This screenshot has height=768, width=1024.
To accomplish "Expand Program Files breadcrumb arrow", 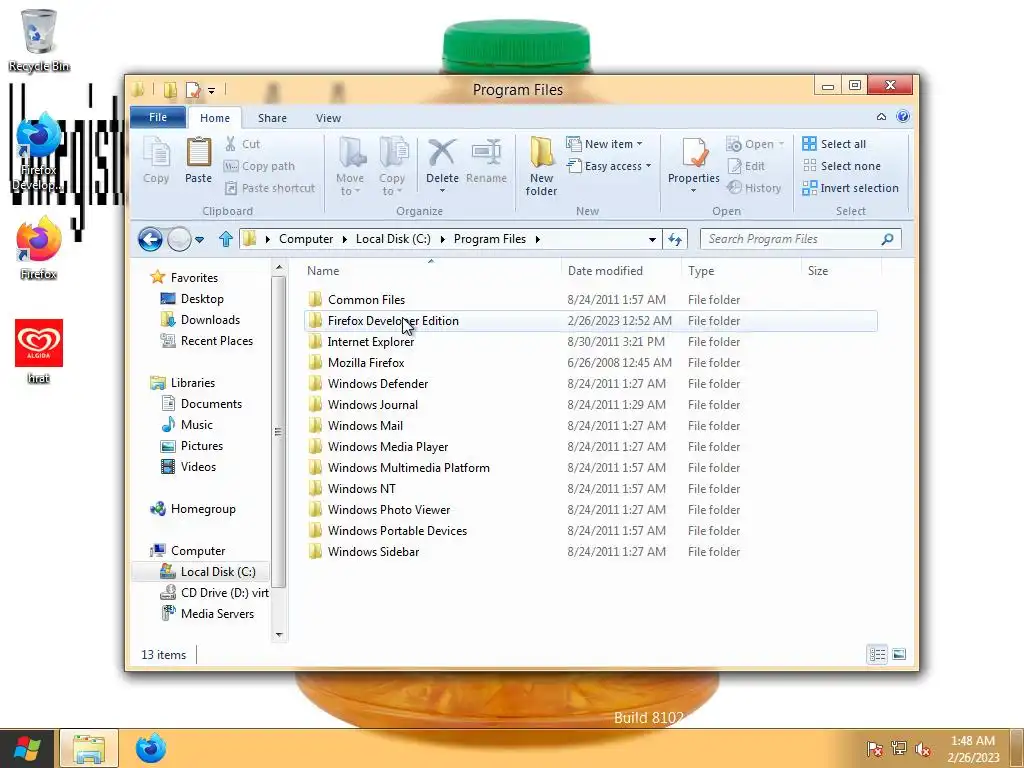I will click(537, 239).
